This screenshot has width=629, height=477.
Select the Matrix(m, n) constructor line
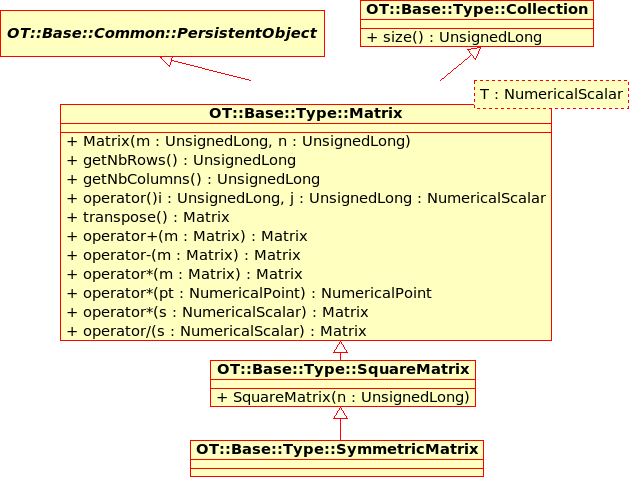click(x=239, y=141)
